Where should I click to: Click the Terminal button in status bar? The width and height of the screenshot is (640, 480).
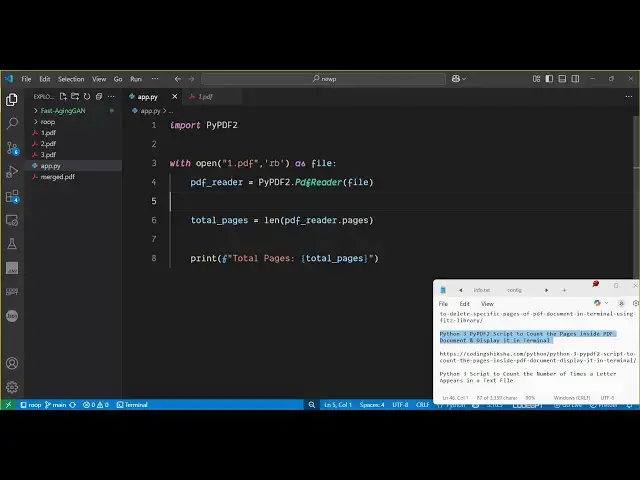click(132, 404)
